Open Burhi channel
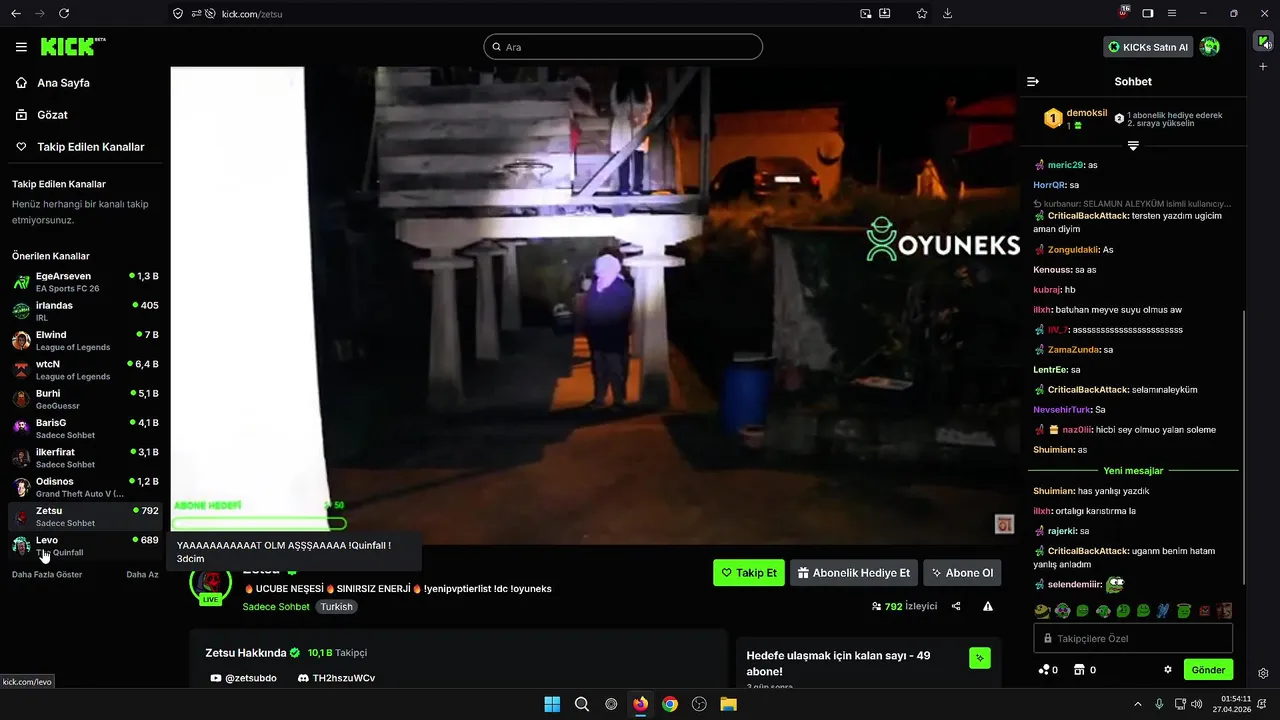Viewport: 1280px width, 720px height. point(85,399)
